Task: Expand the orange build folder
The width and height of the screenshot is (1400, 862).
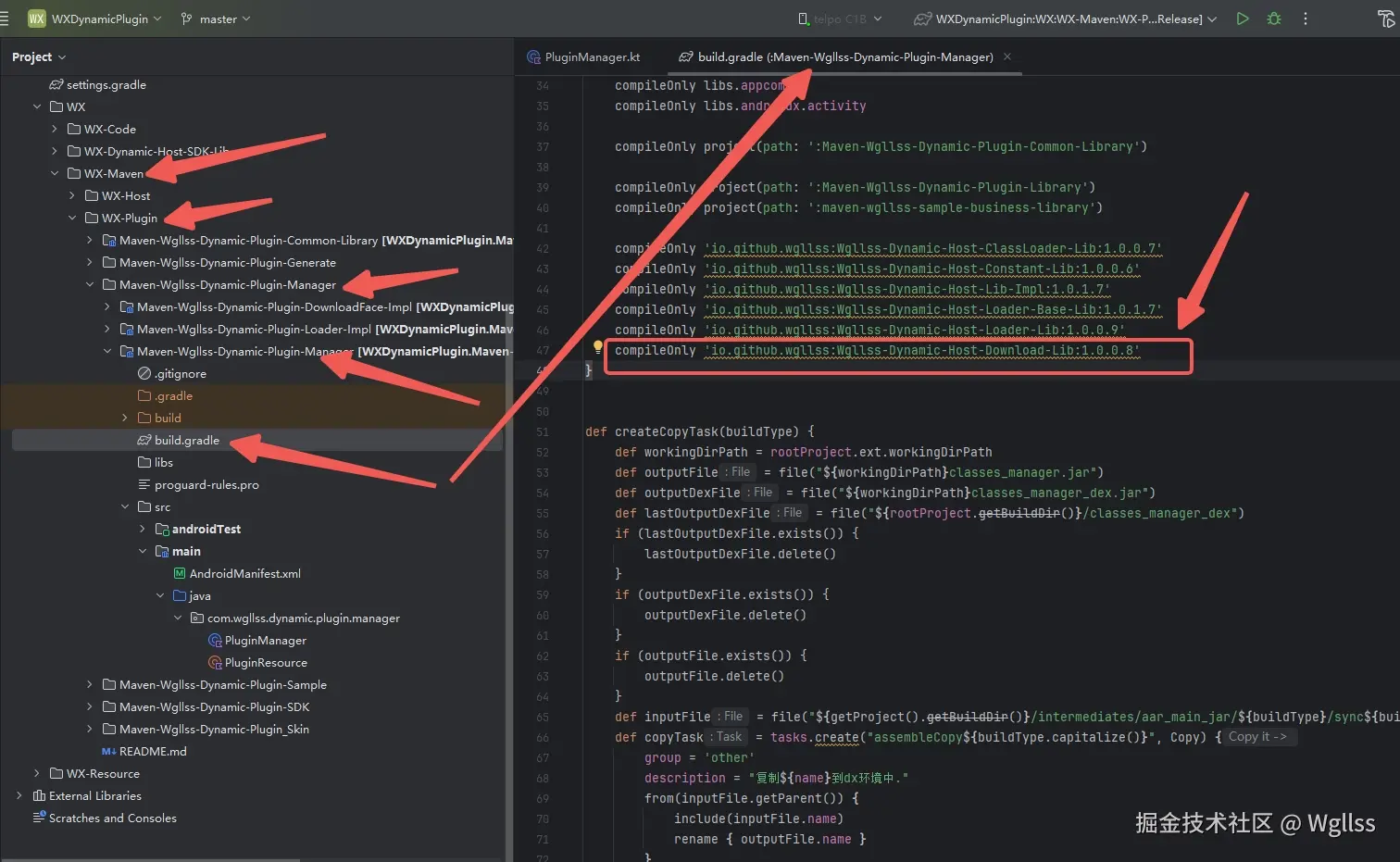Action: [125, 419]
